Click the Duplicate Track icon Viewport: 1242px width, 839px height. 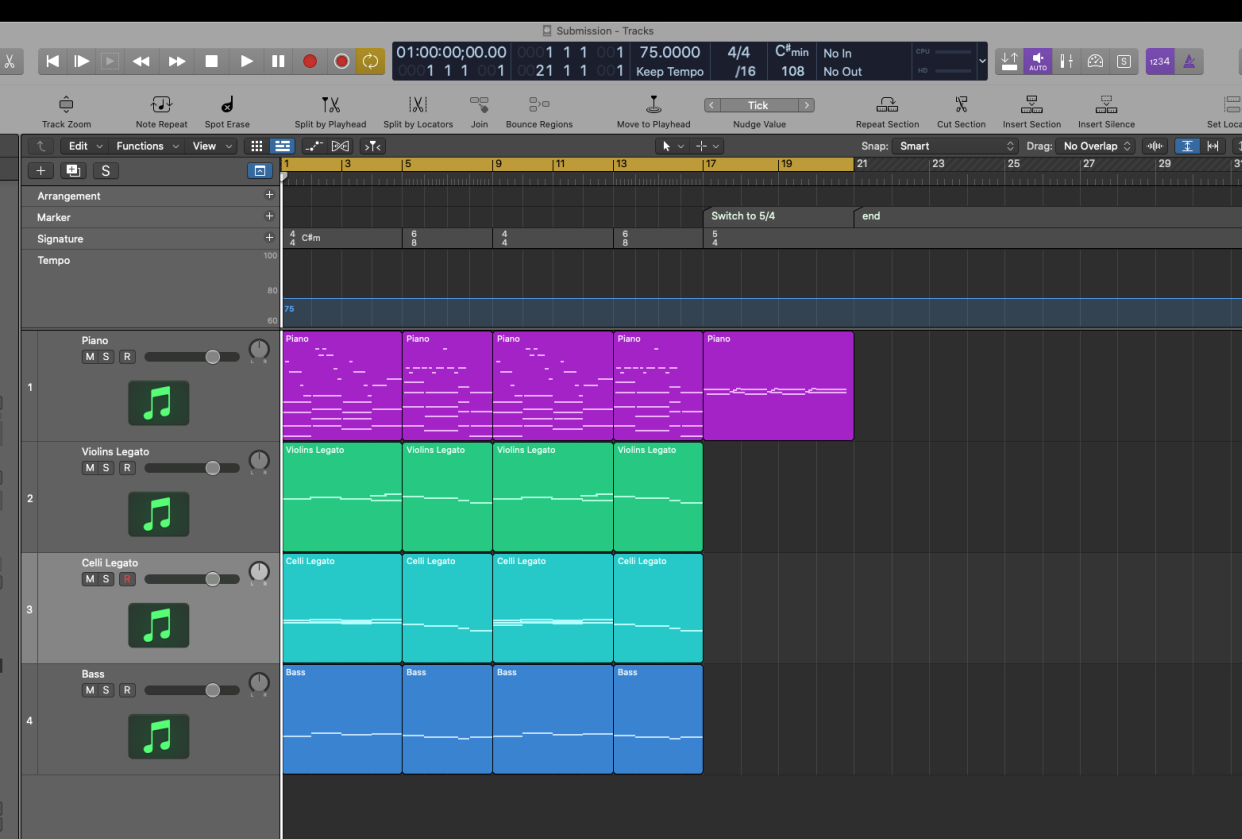coord(73,171)
